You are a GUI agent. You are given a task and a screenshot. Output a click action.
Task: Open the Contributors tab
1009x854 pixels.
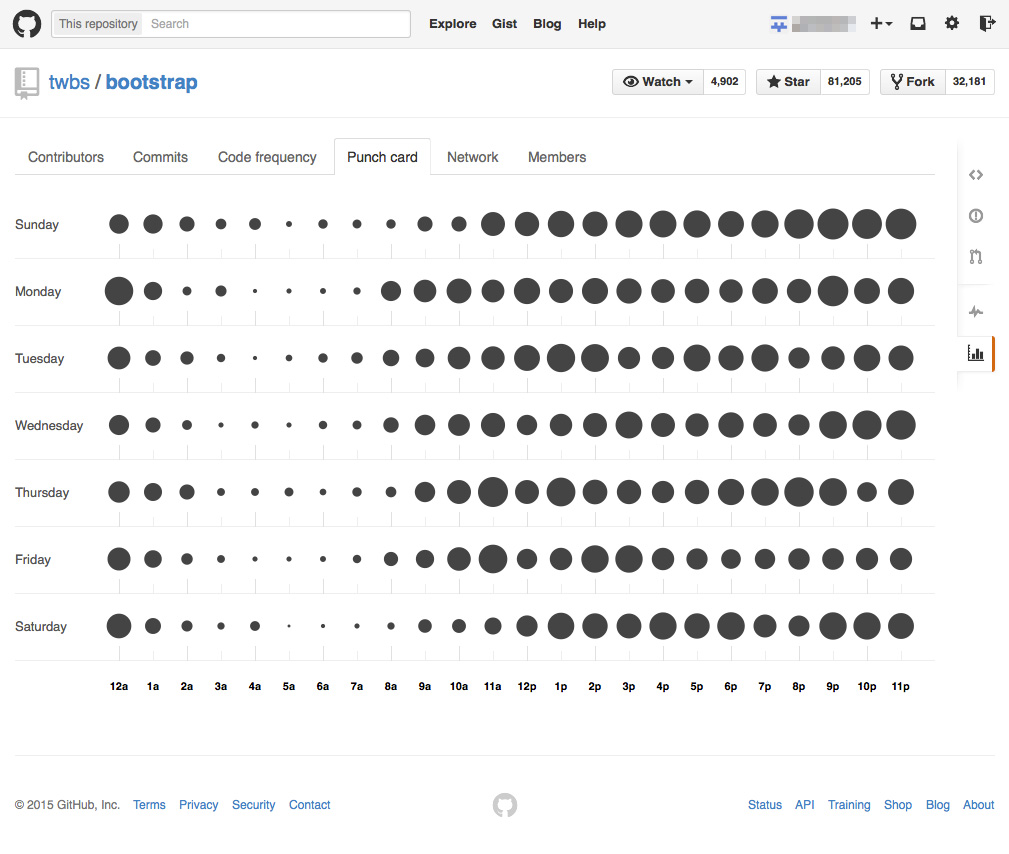click(x=65, y=157)
